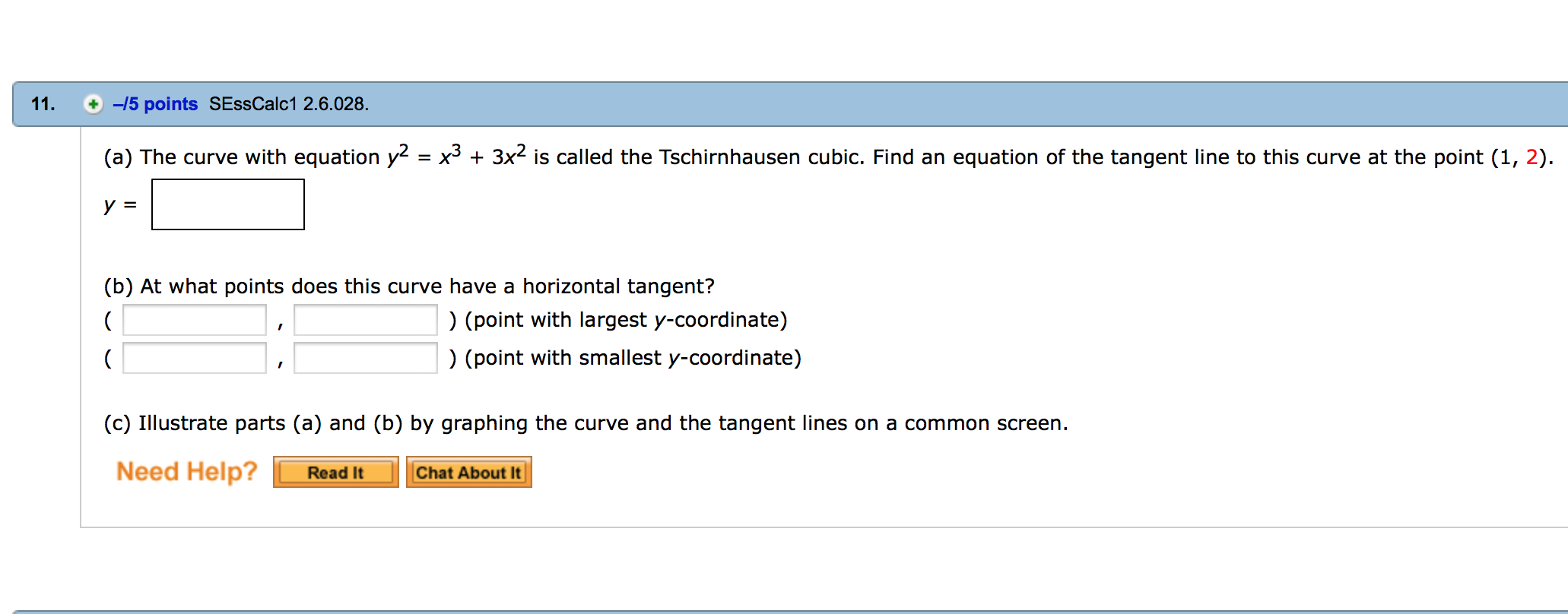The height and width of the screenshot is (614, 1568).
Task: Click the part (b) horizontal tangent question
Action: tap(408, 286)
